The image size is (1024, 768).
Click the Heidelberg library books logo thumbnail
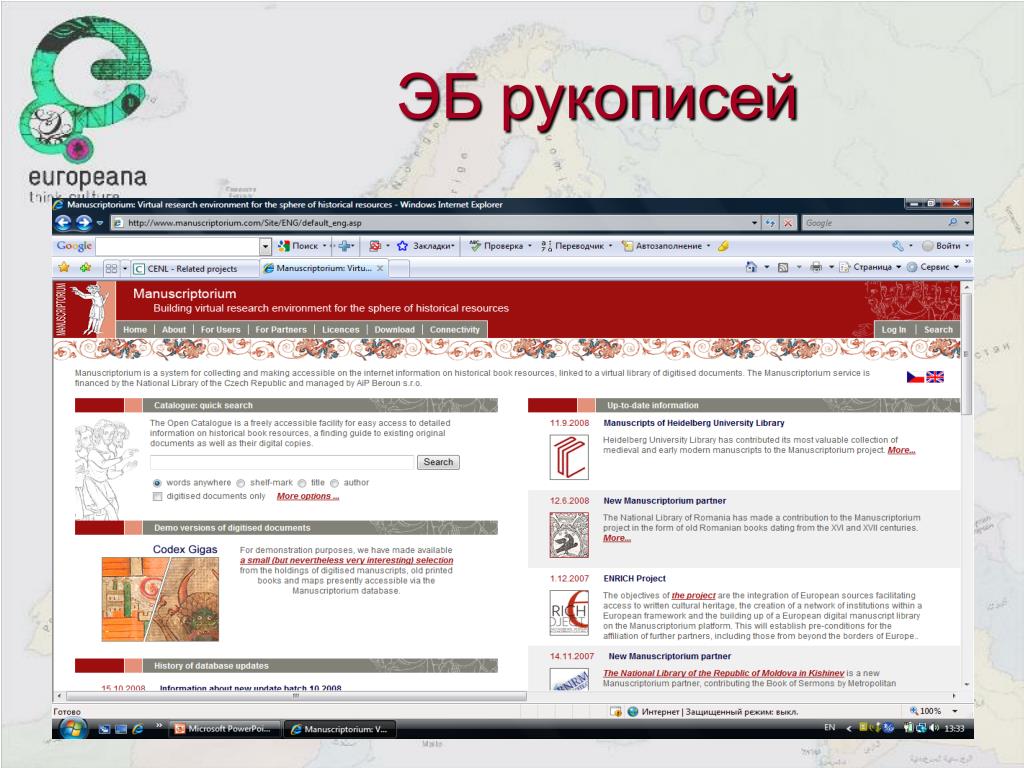569,458
